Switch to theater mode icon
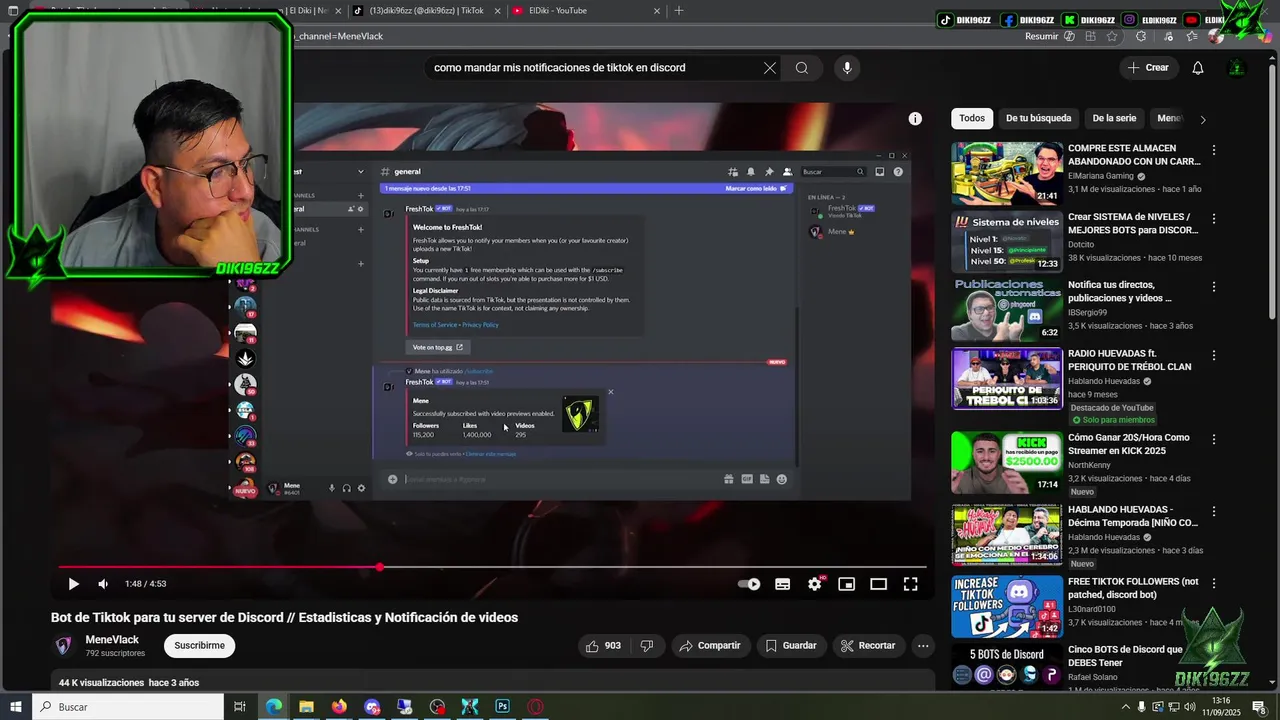The width and height of the screenshot is (1280, 720). tap(879, 584)
